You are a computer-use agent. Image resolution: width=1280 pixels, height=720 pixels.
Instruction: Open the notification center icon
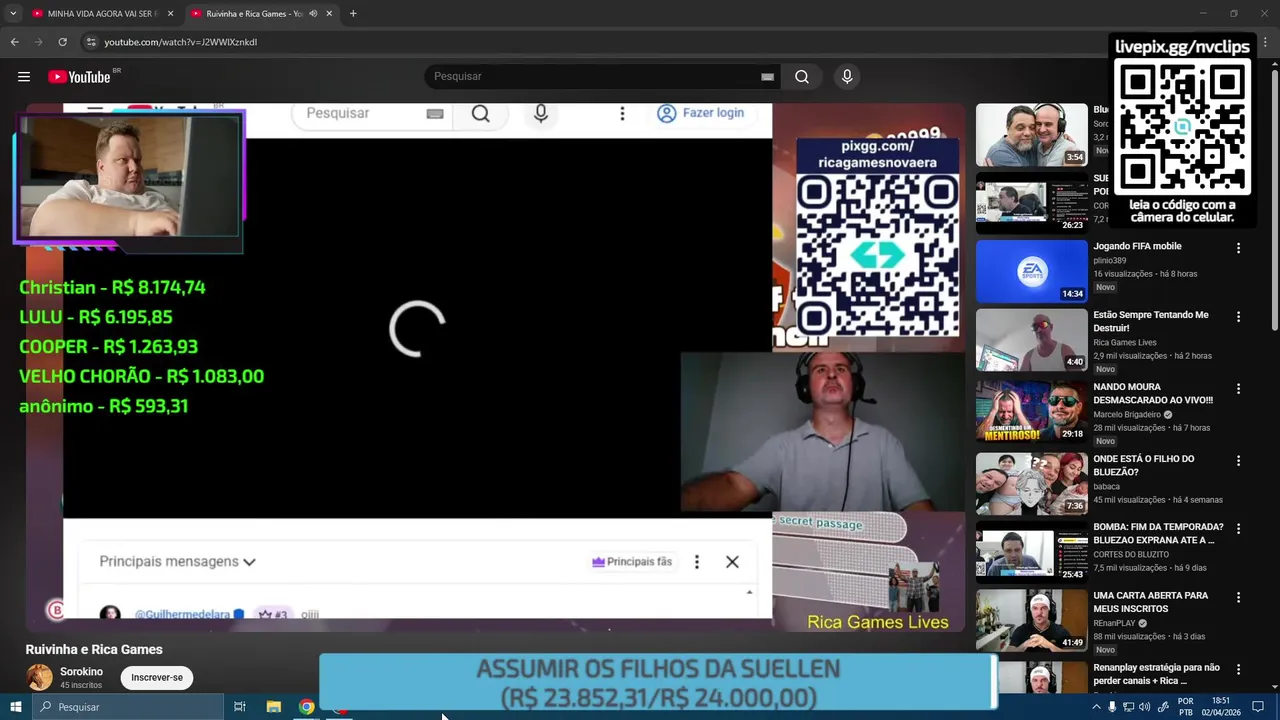pos(1258,707)
